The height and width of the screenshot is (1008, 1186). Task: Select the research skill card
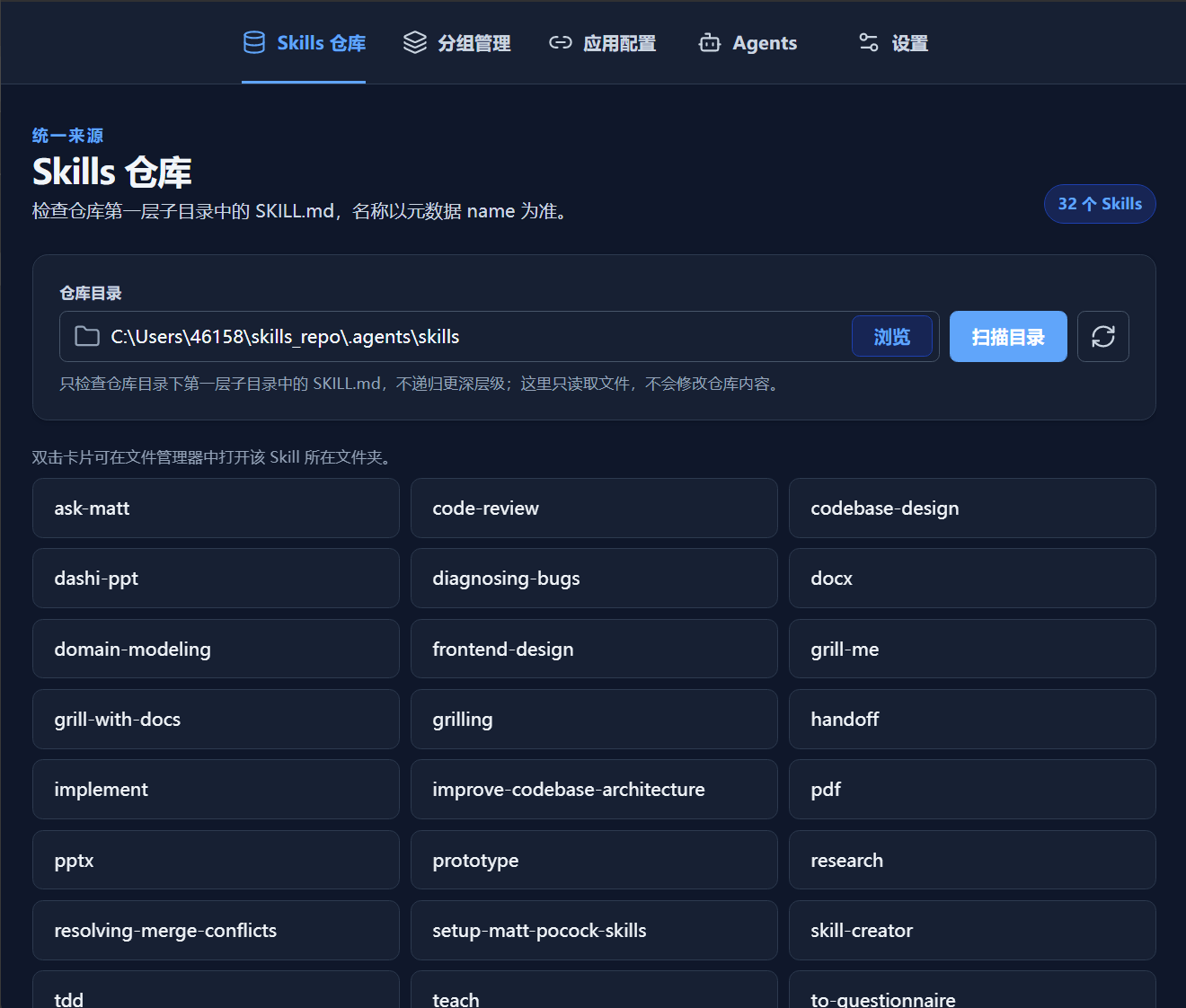(x=972, y=860)
